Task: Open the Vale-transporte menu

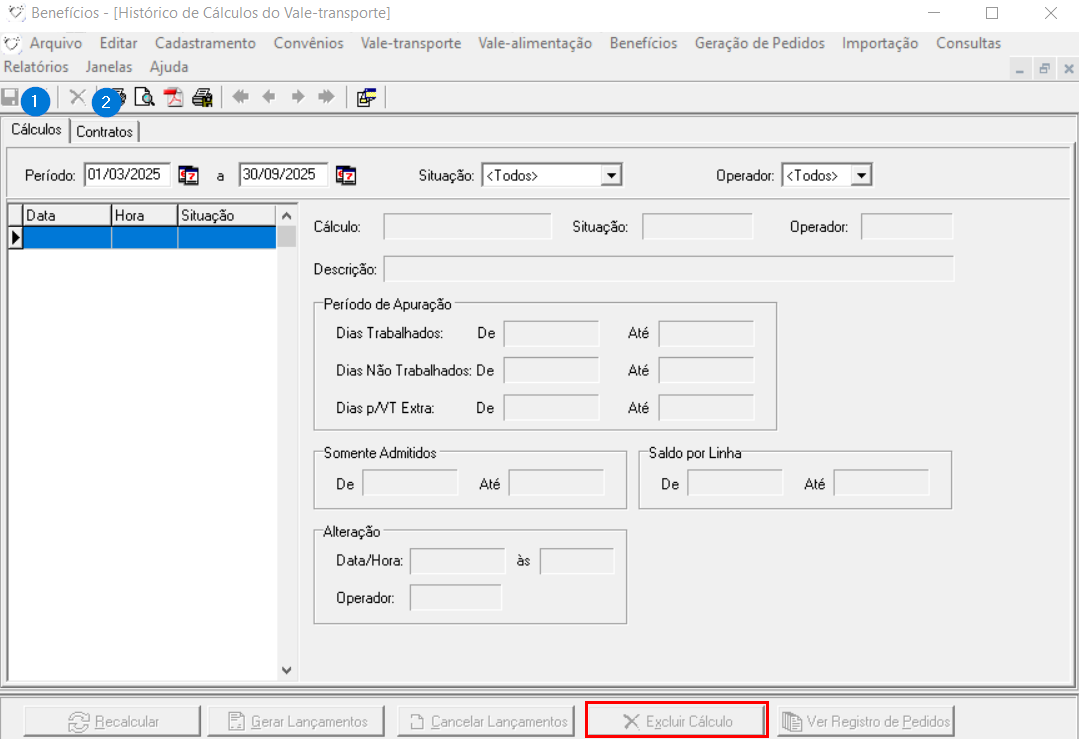Action: (x=411, y=43)
